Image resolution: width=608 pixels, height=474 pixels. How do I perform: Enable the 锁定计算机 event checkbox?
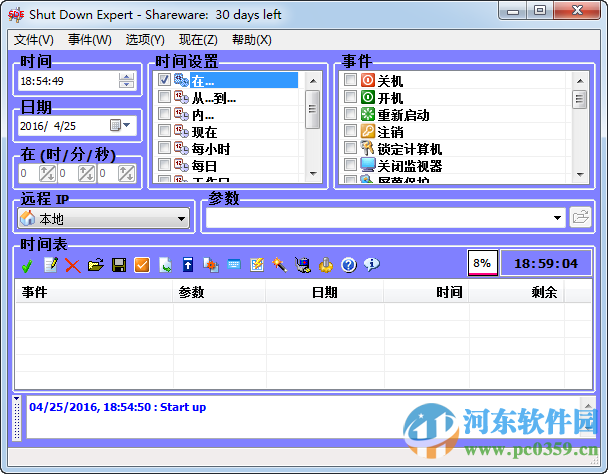pyautogui.click(x=350, y=147)
